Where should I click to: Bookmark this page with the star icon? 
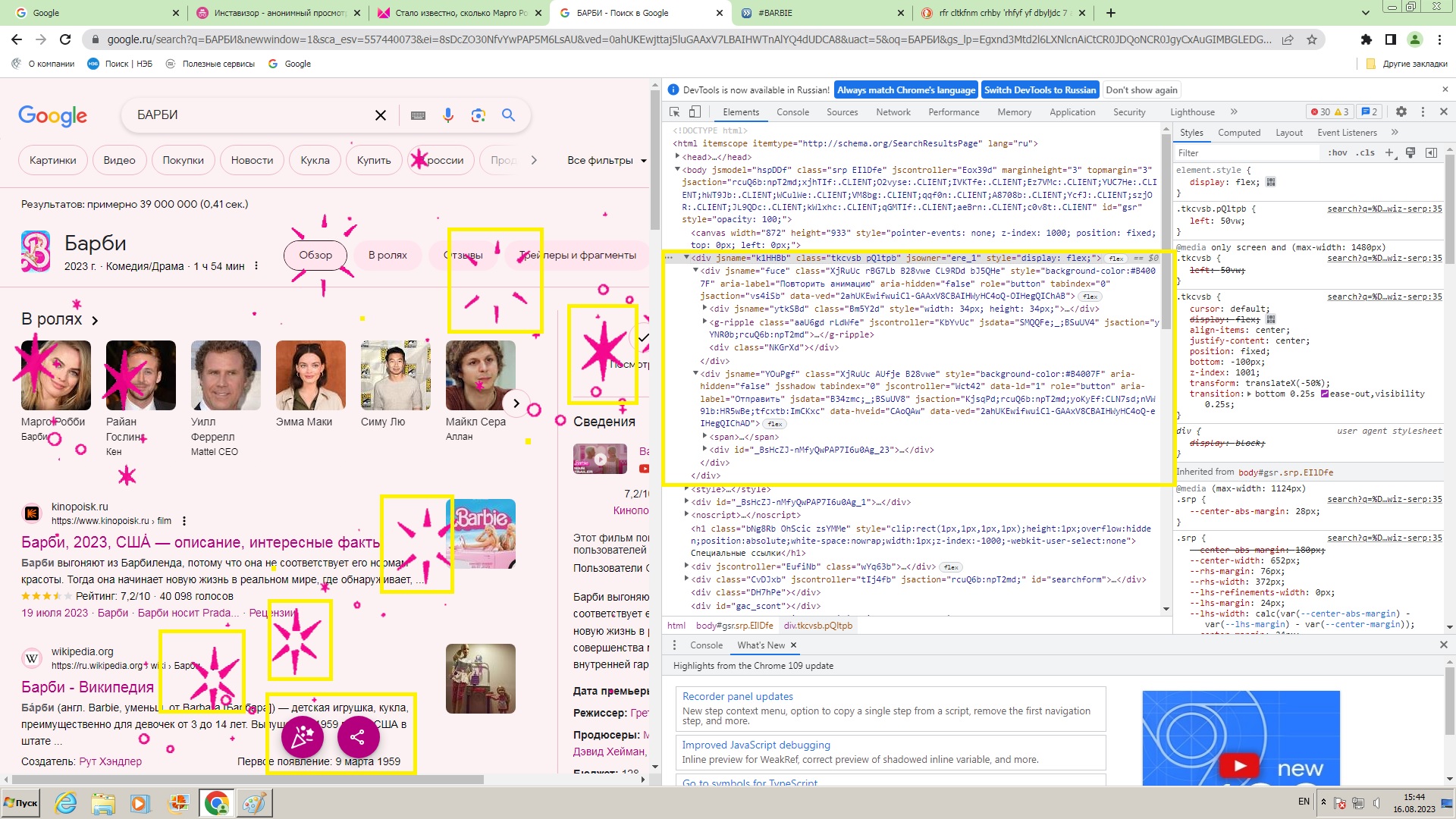(1312, 39)
